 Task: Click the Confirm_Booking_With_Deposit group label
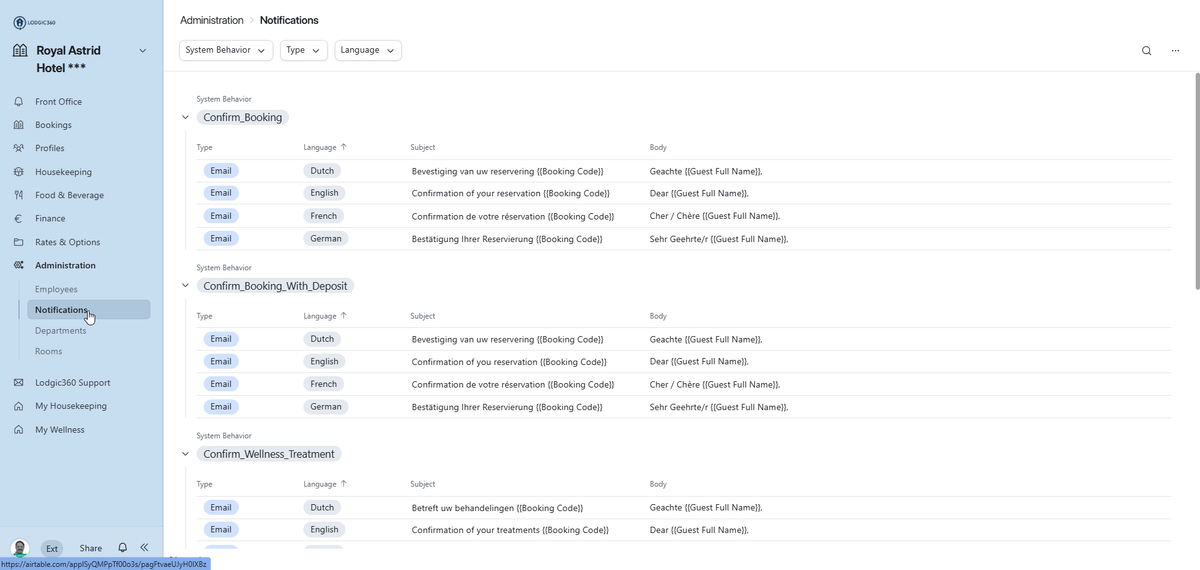[275, 286]
